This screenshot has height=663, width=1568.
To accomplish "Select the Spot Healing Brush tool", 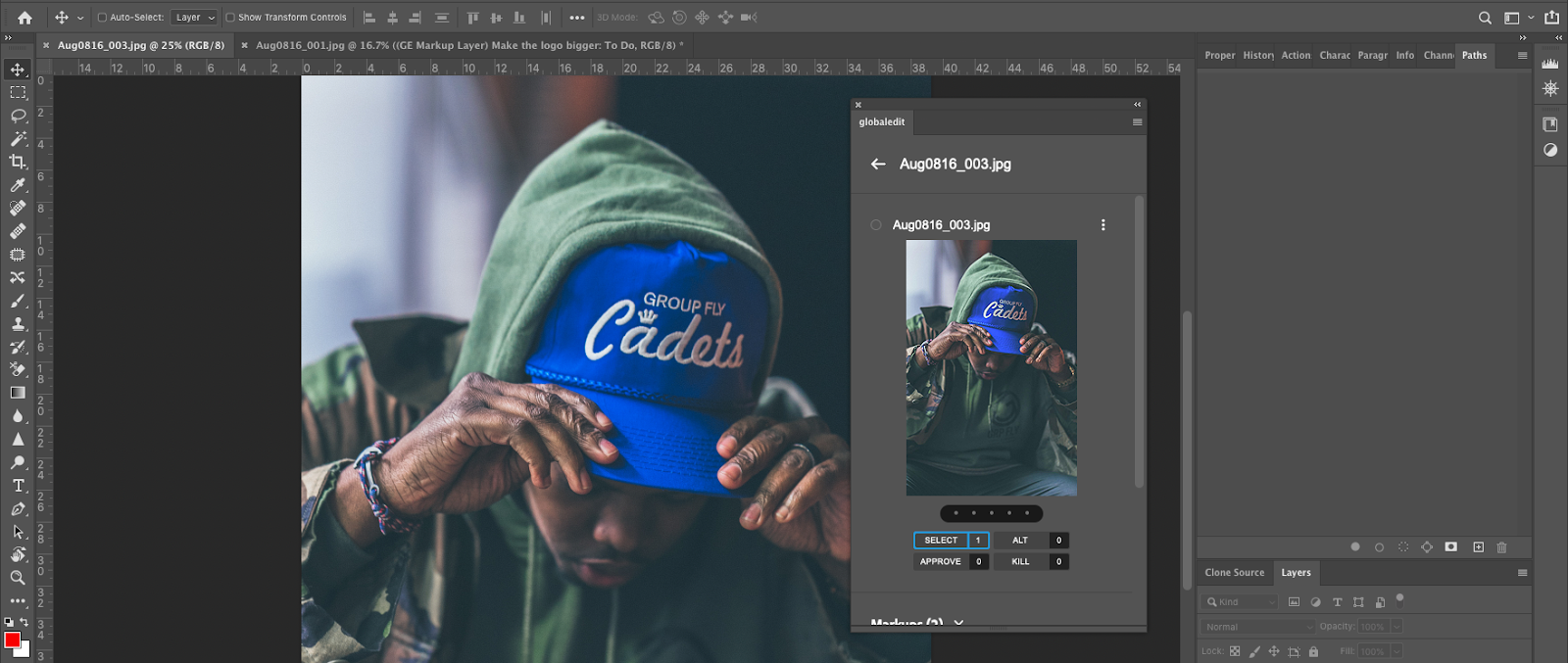I will (x=18, y=208).
